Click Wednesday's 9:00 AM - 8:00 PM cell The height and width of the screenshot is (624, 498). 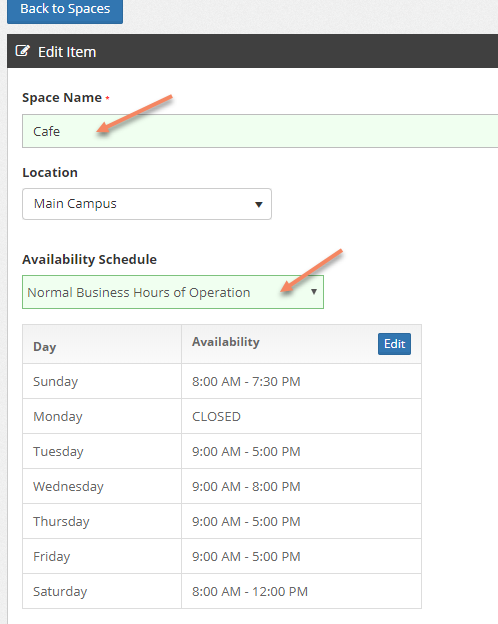point(301,486)
